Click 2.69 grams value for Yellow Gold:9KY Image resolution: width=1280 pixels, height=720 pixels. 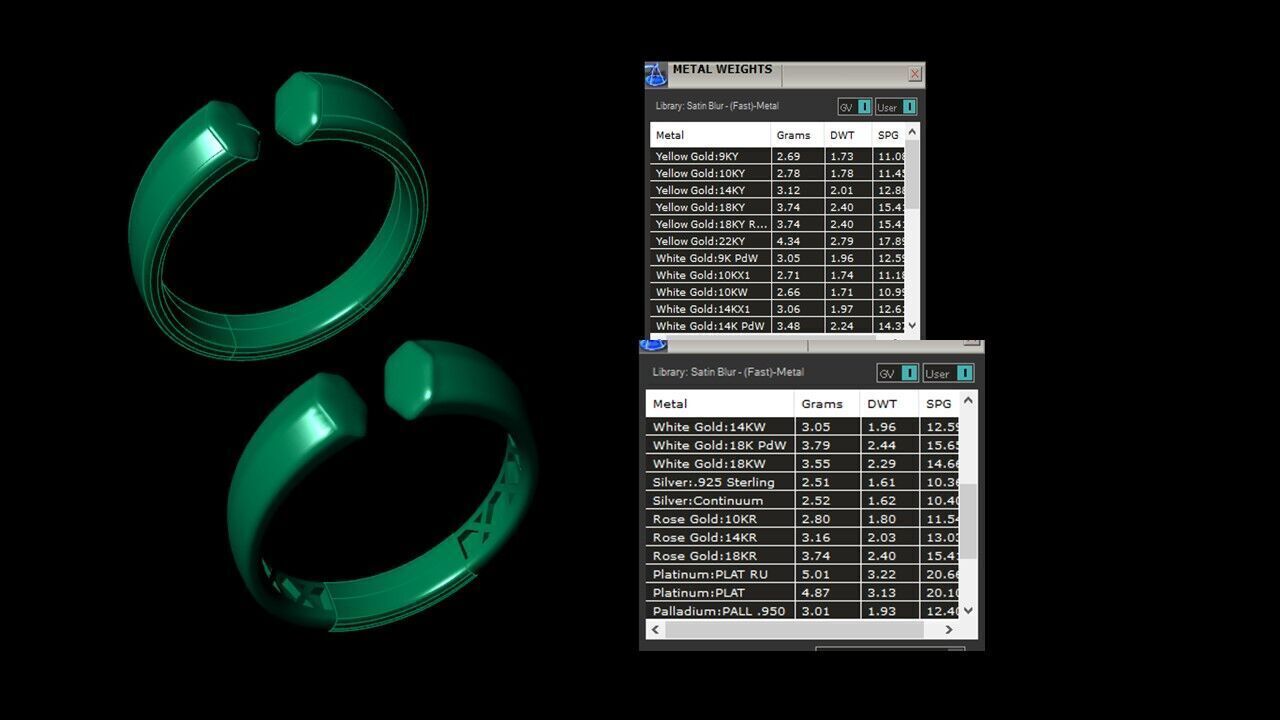pos(789,157)
